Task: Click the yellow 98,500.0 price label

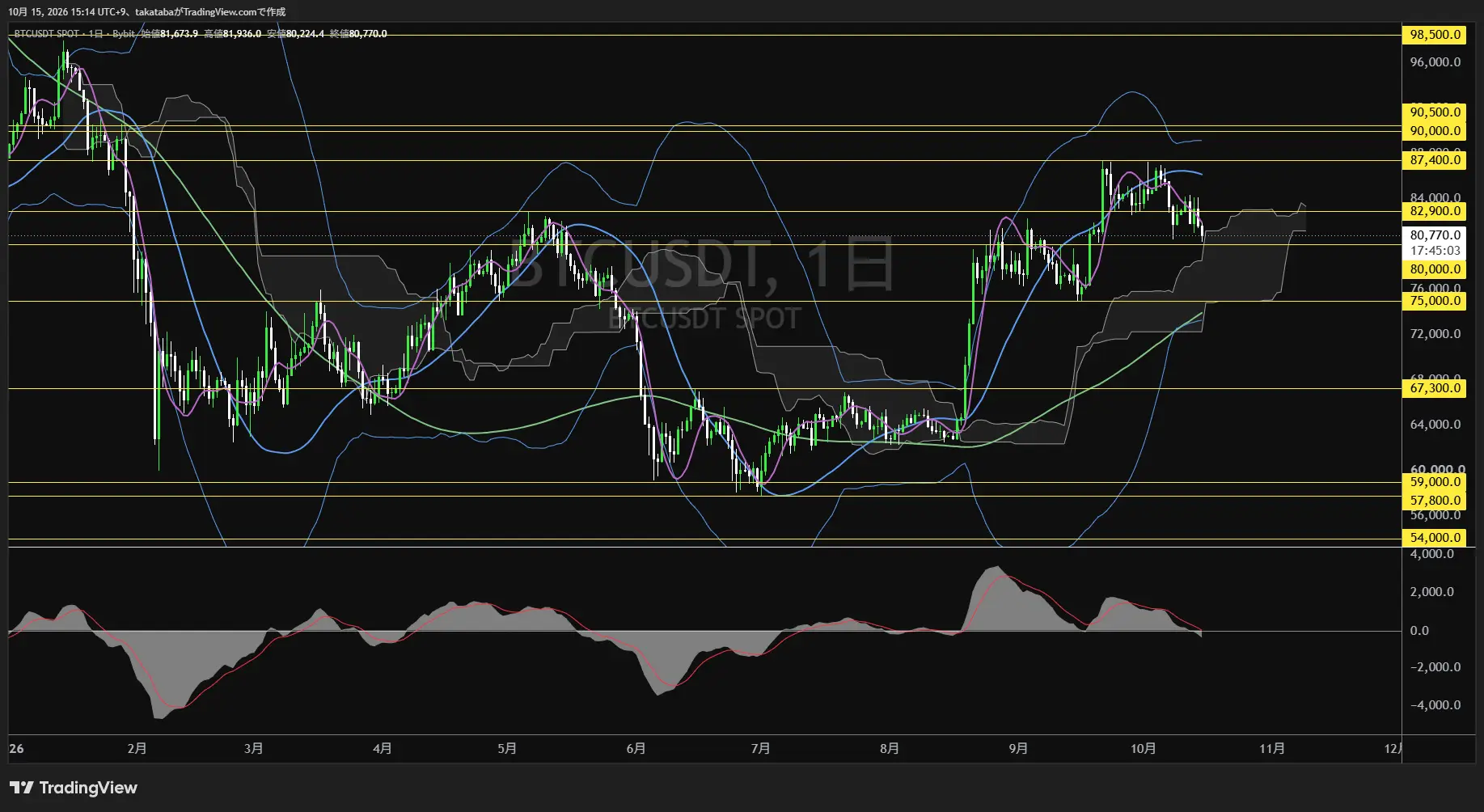Action: (x=1435, y=35)
